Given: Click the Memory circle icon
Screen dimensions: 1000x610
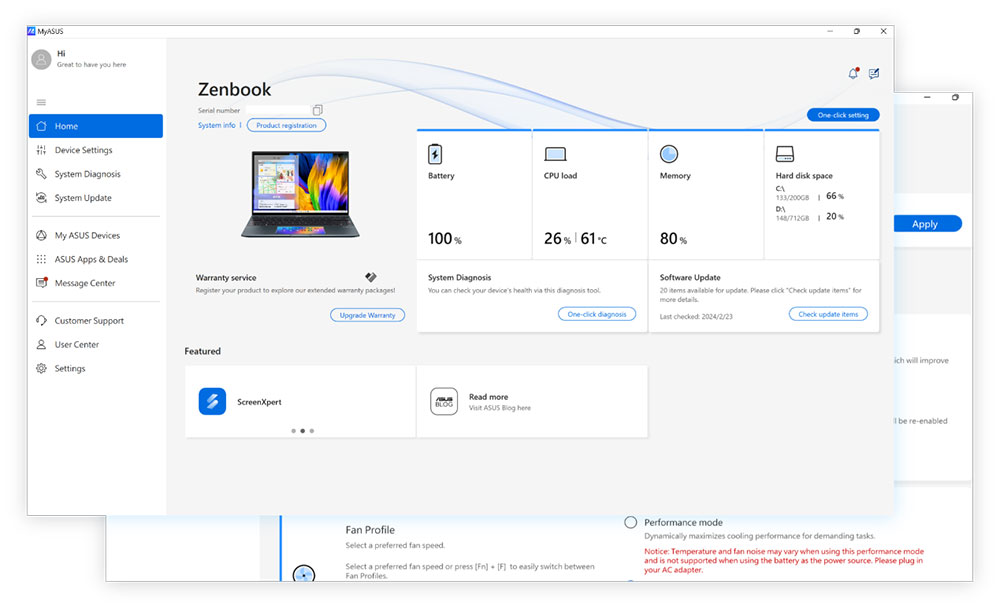Looking at the screenshot, I should (669, 154).
